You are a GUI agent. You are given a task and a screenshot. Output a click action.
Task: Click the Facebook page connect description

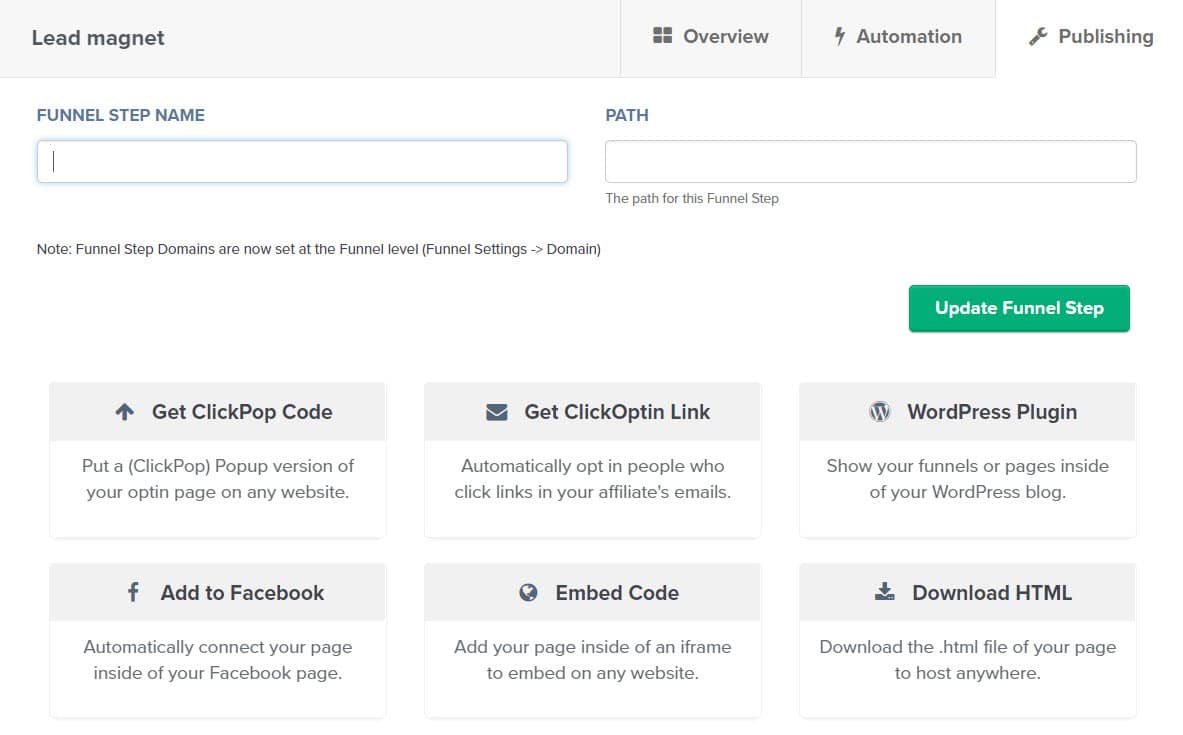[x=218, y=660]
